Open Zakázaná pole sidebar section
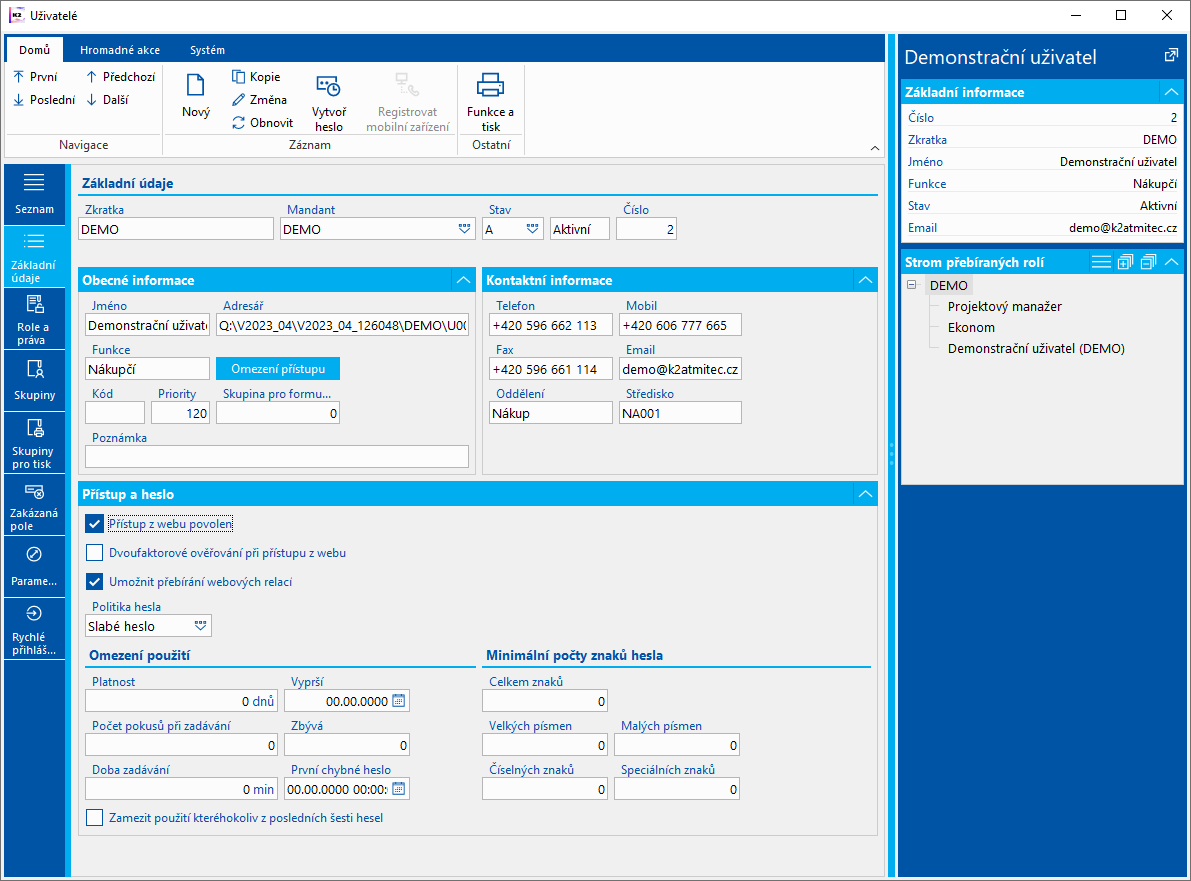The height and width of the screenshot is (881, 1191). click(35, 505)
